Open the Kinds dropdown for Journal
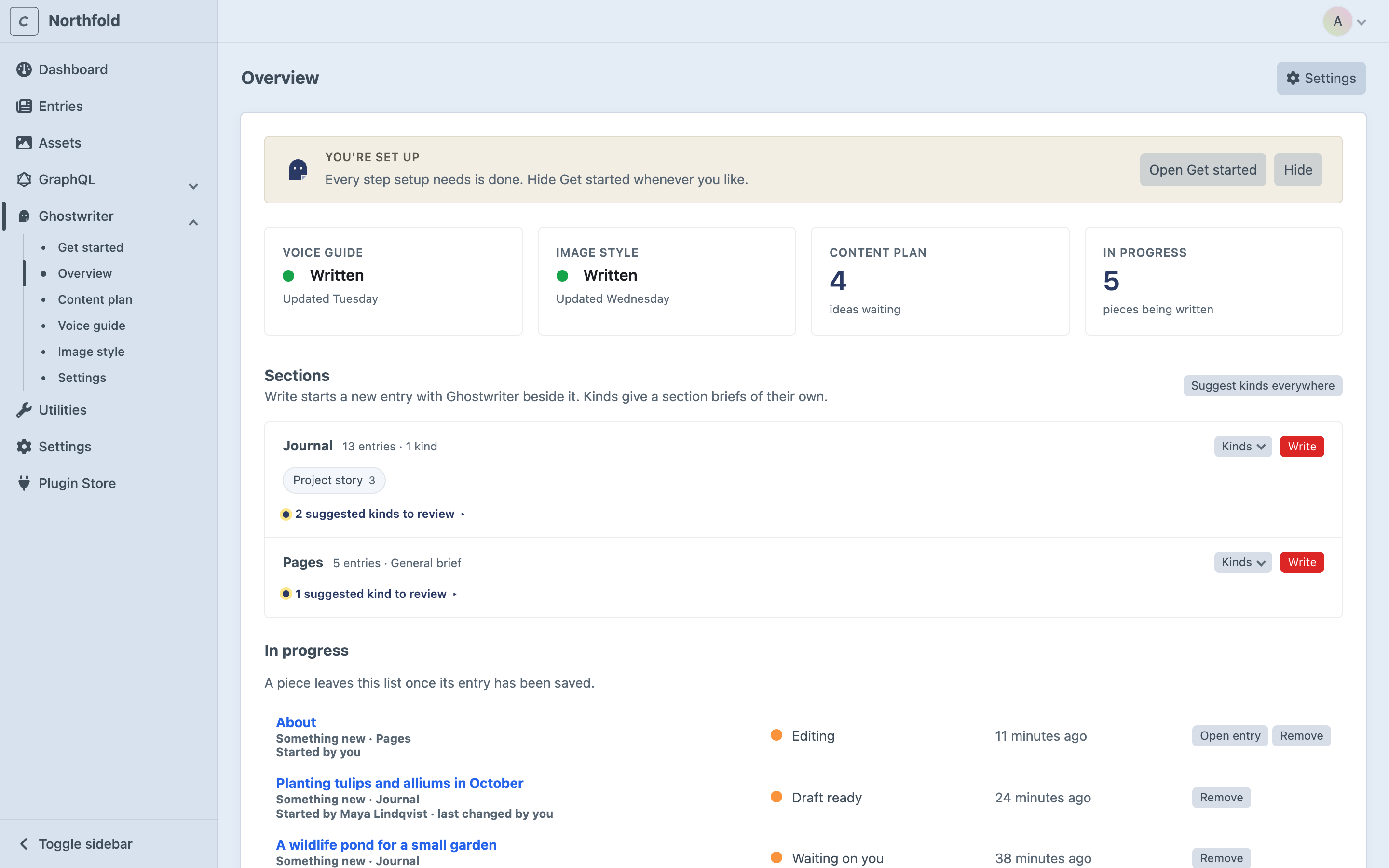Viewport: 1389px width, 868px height. [x=1243, y=447]
